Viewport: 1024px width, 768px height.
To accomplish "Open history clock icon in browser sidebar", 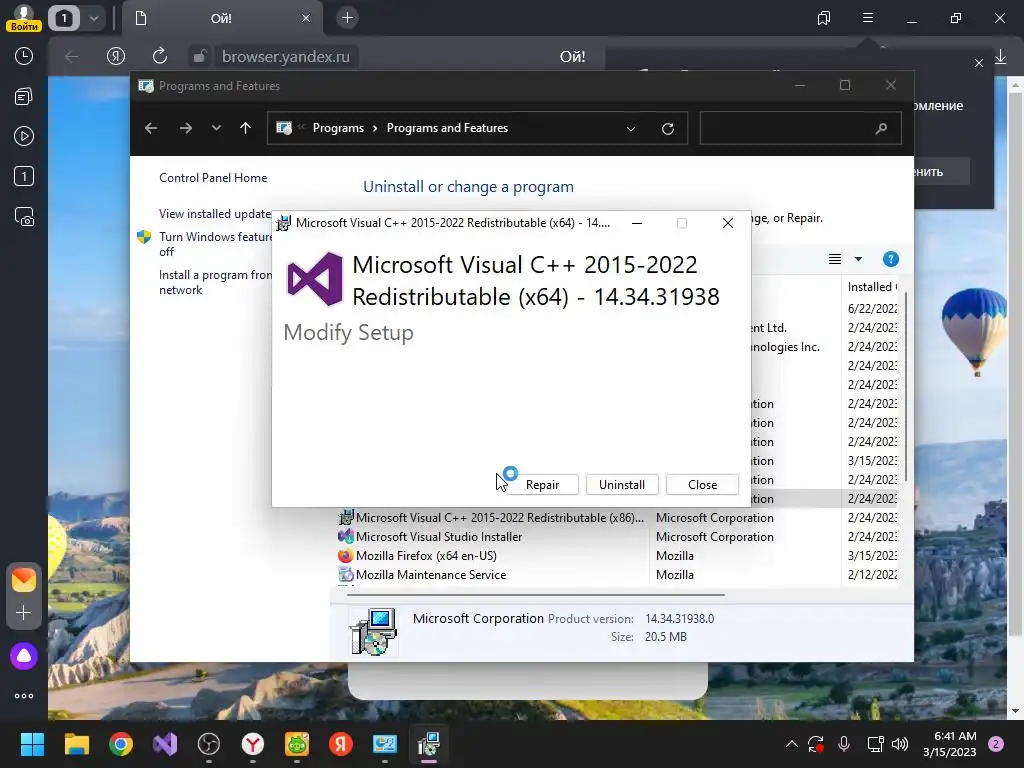I will click(x=24, y=56).
